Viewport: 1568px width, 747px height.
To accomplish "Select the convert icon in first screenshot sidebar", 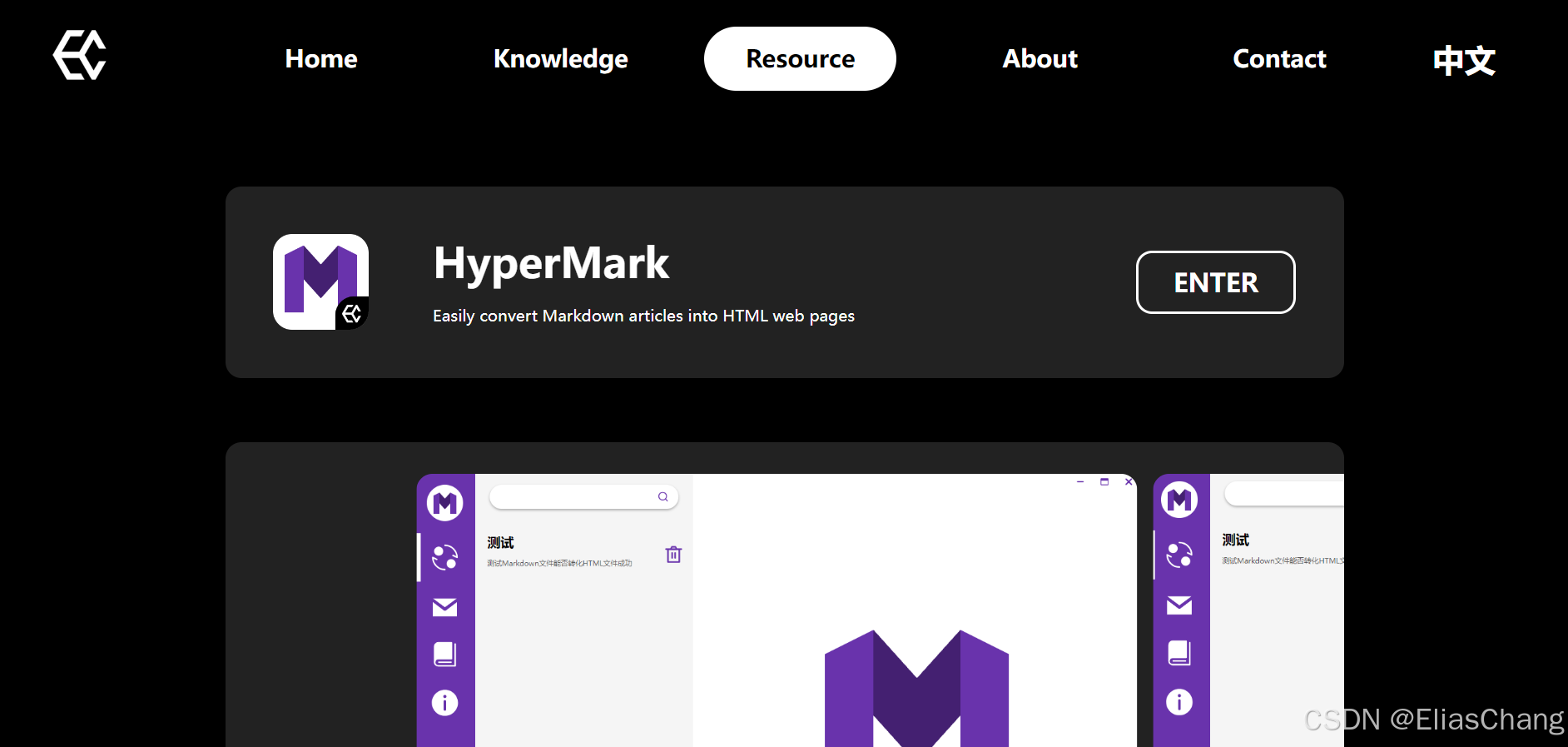I will 445,557.
